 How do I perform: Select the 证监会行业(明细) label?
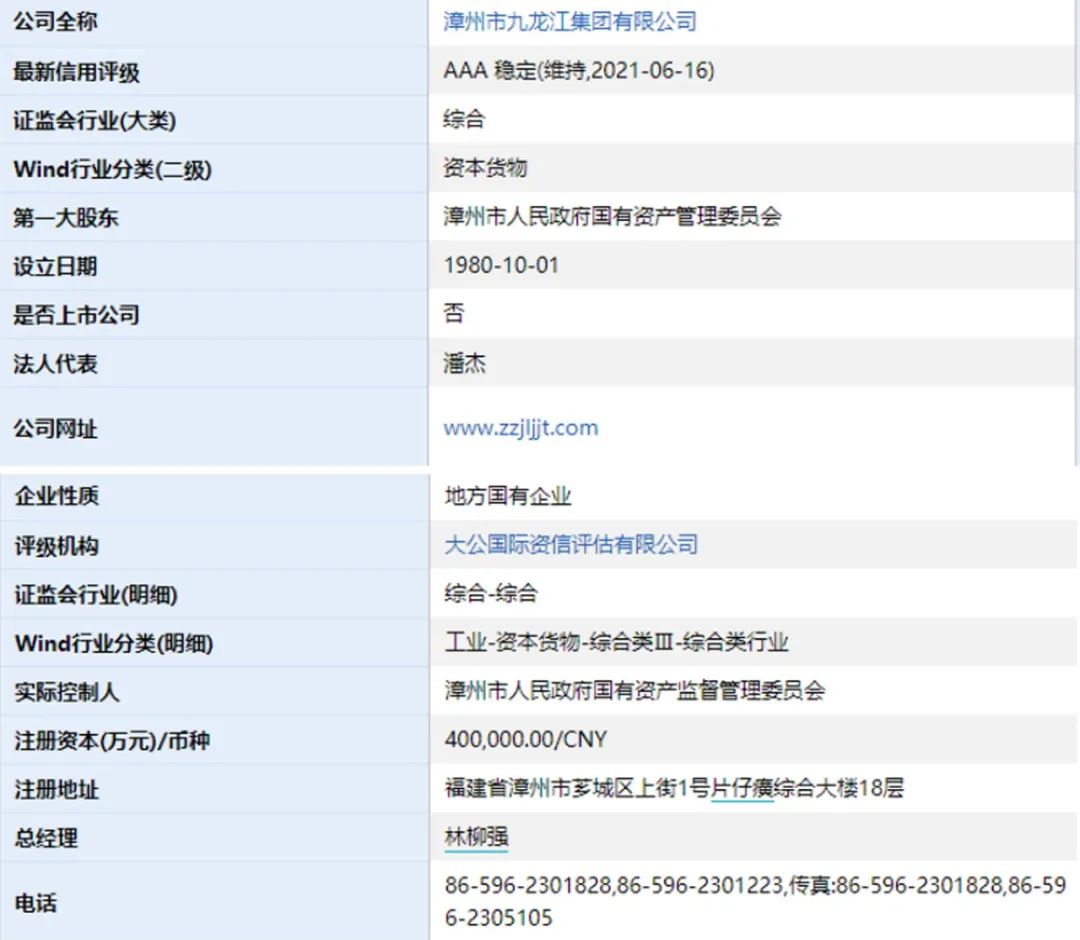[96, 595]
